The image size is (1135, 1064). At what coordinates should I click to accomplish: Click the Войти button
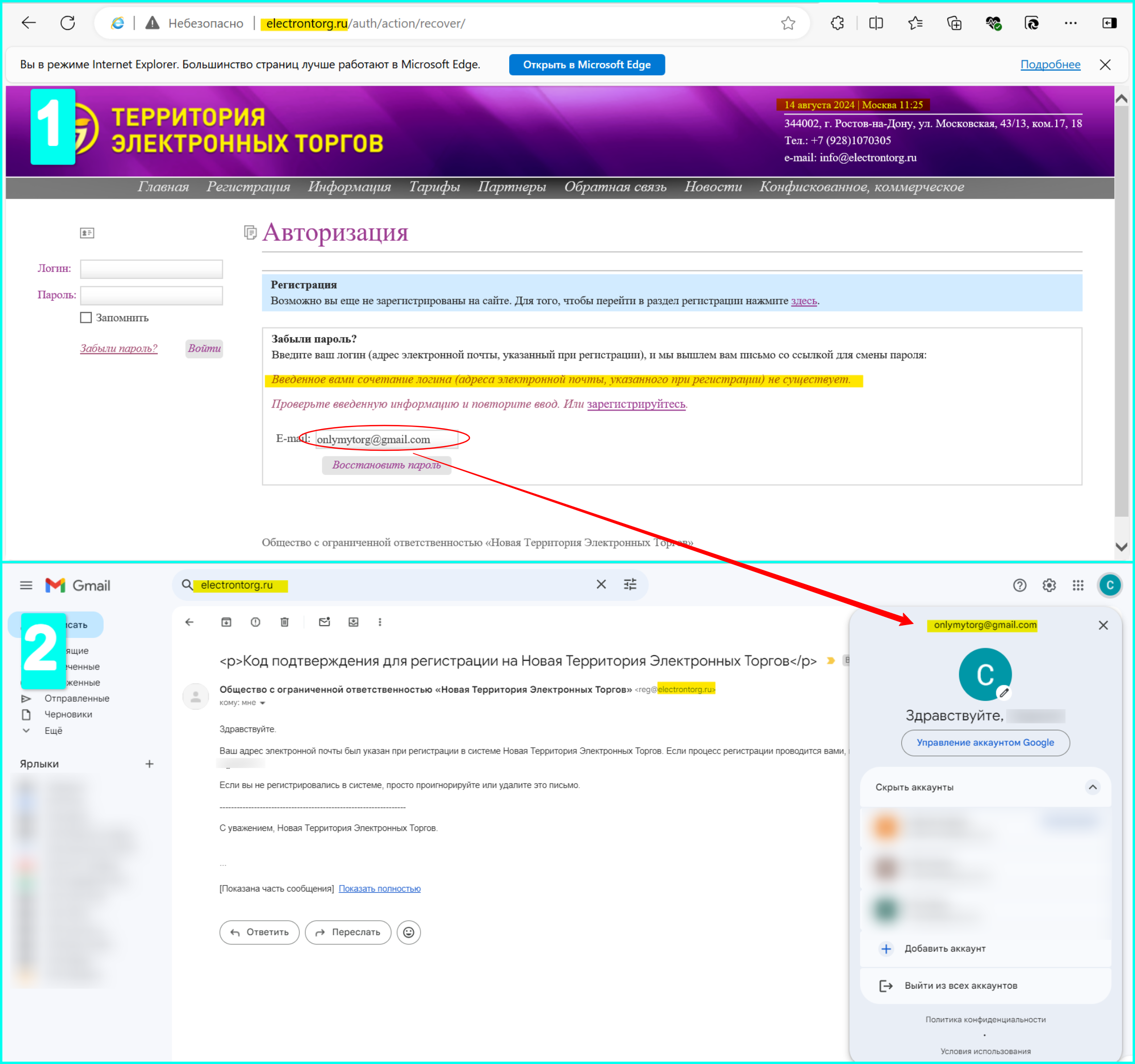204,348
